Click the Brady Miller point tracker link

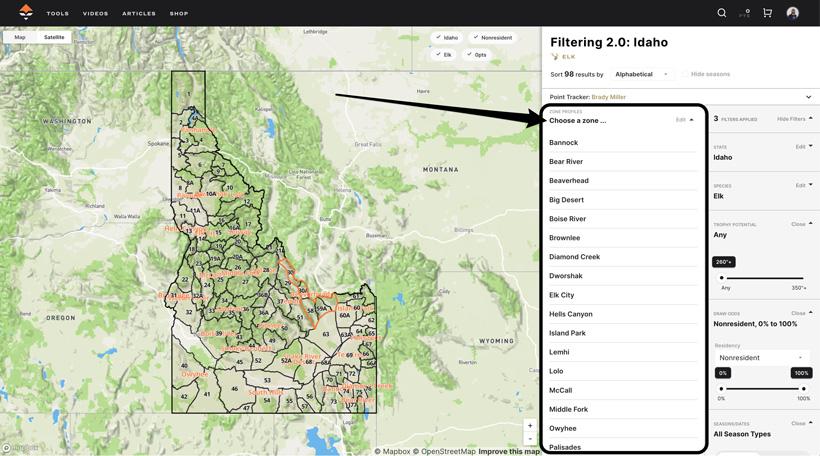(x=608, y=97)
